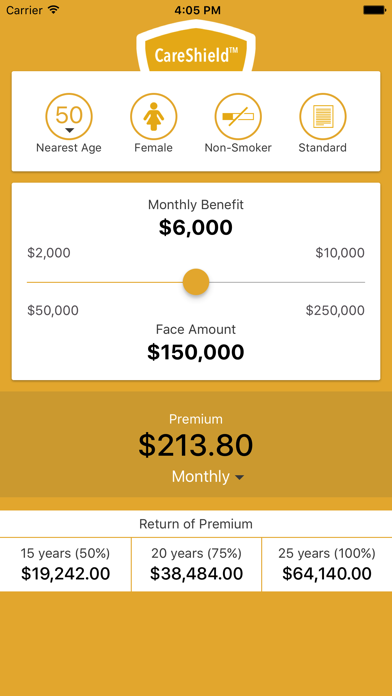
Task: Toggle the Non-Smoker cigarette icon
Action: coord(238,117)
